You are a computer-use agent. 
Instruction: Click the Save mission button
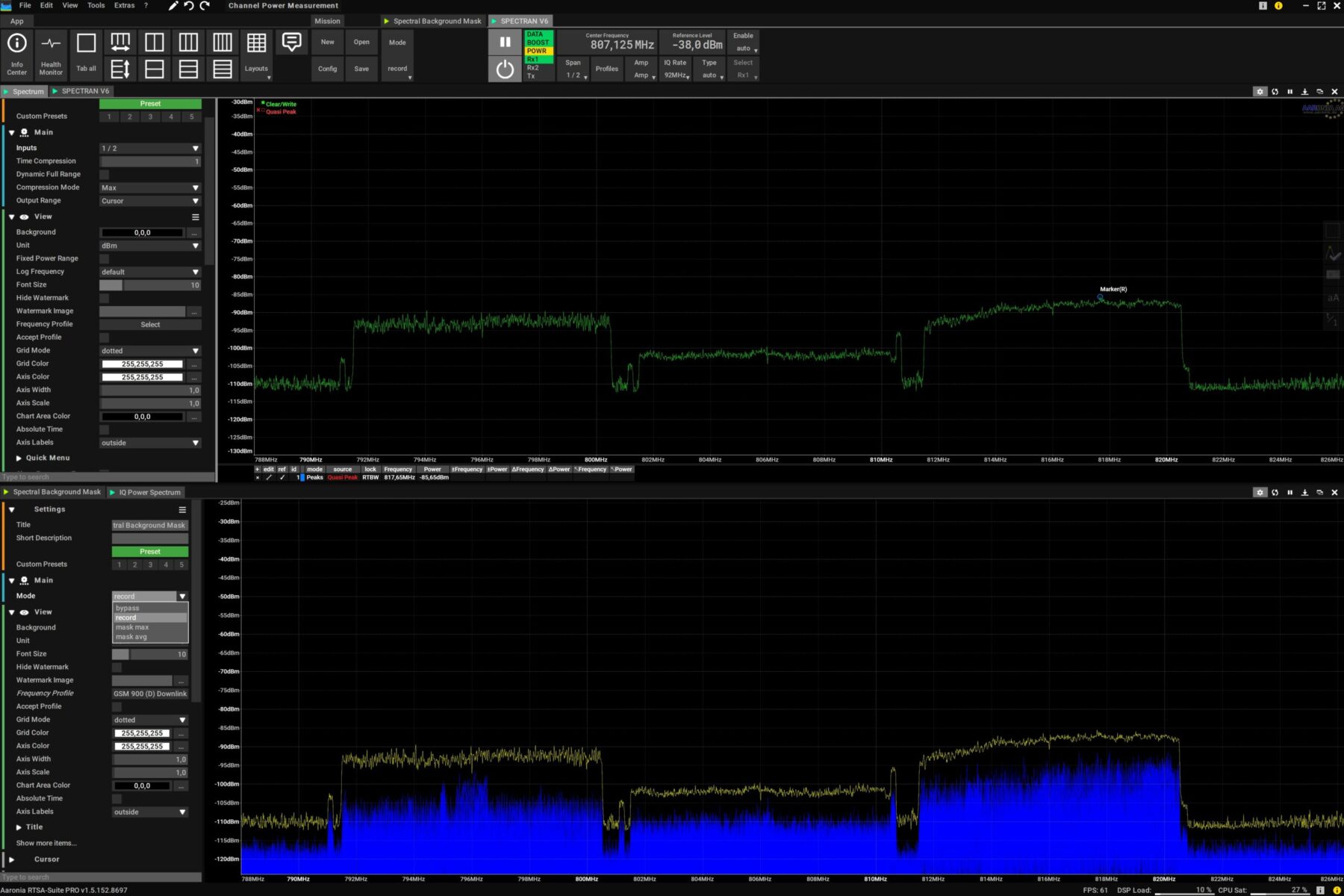click(361, 69)
